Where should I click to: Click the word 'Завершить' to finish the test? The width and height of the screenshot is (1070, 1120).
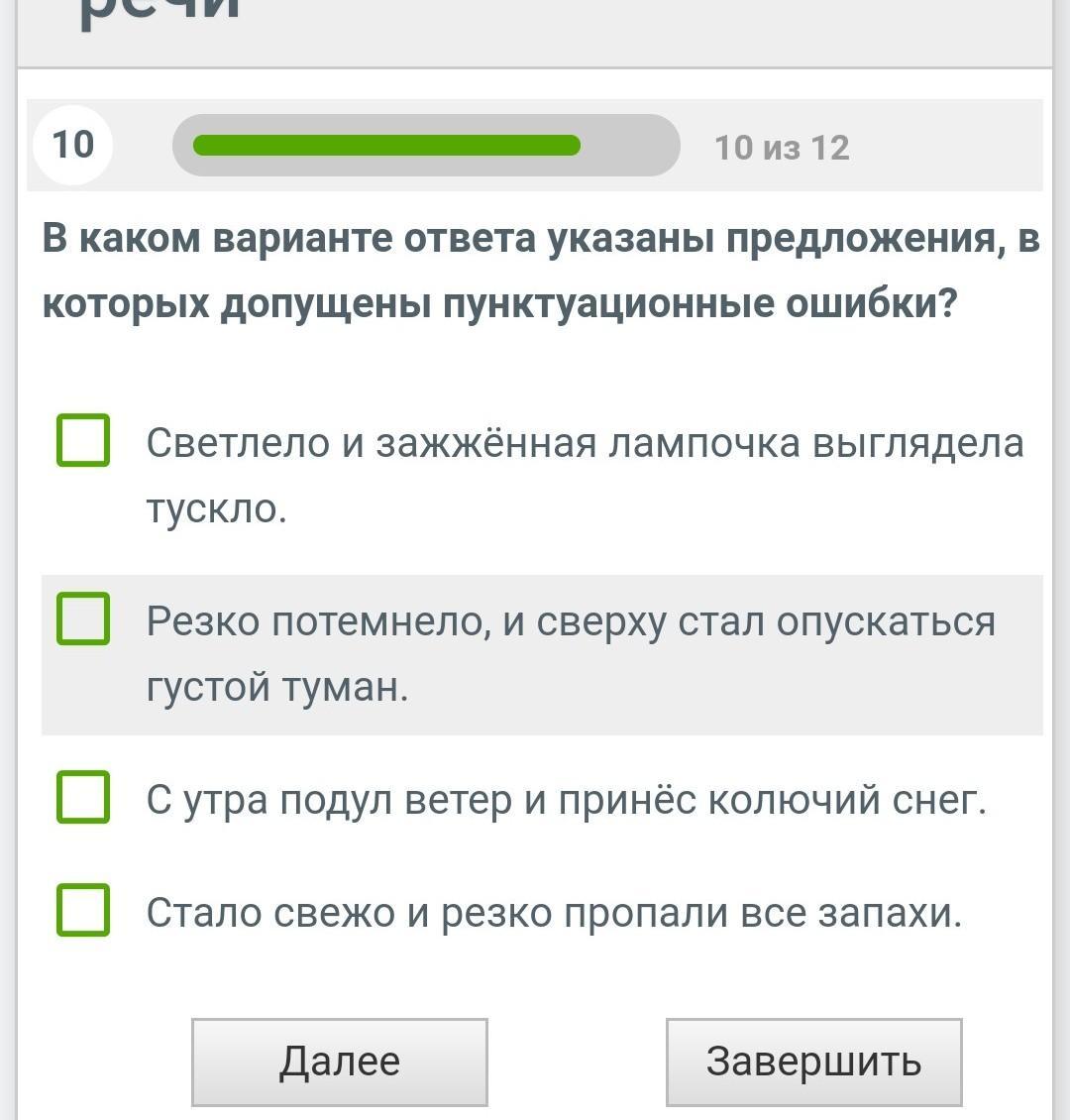[813, 1062]
